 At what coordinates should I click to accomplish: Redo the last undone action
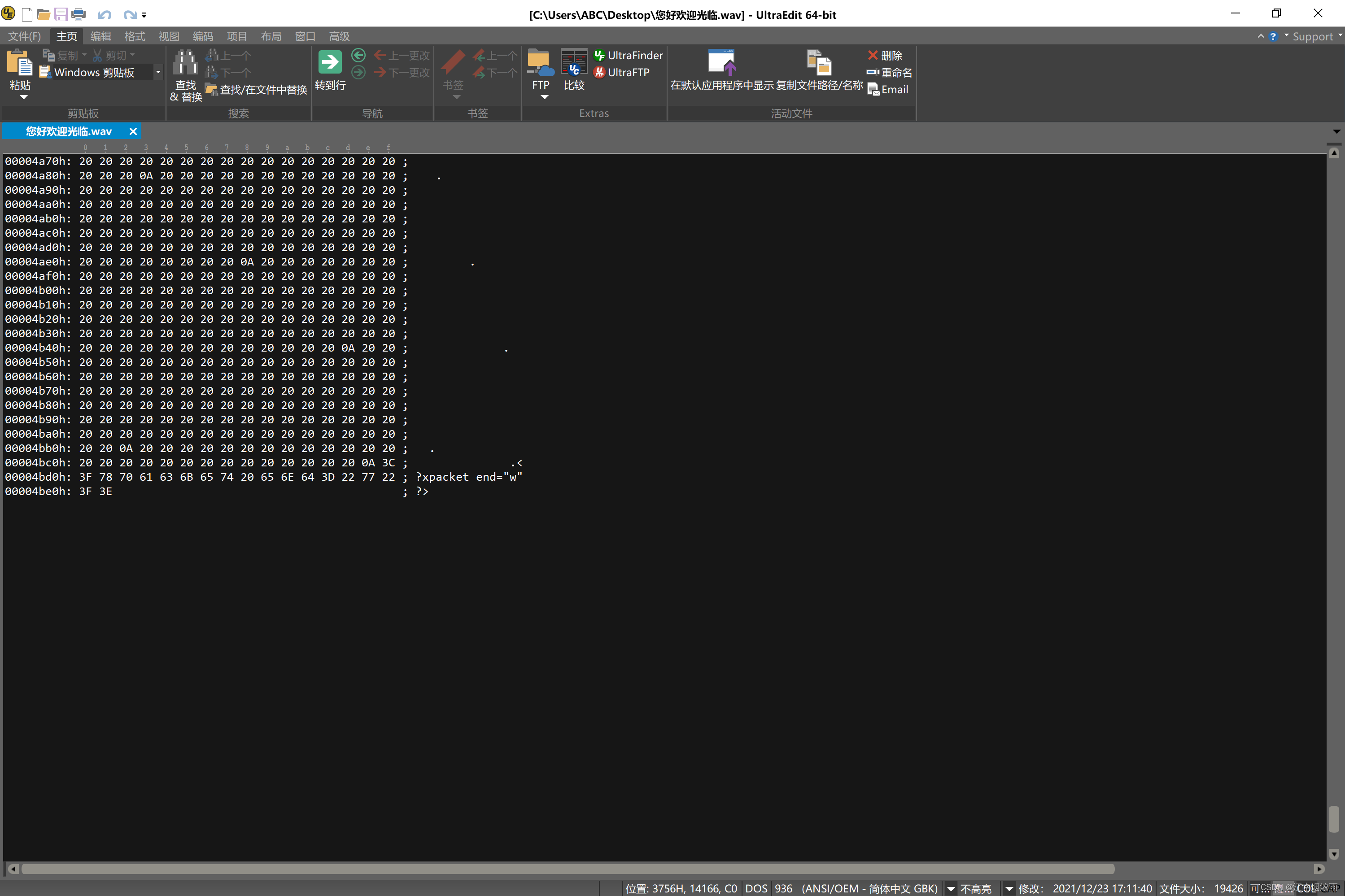point(130,15)
